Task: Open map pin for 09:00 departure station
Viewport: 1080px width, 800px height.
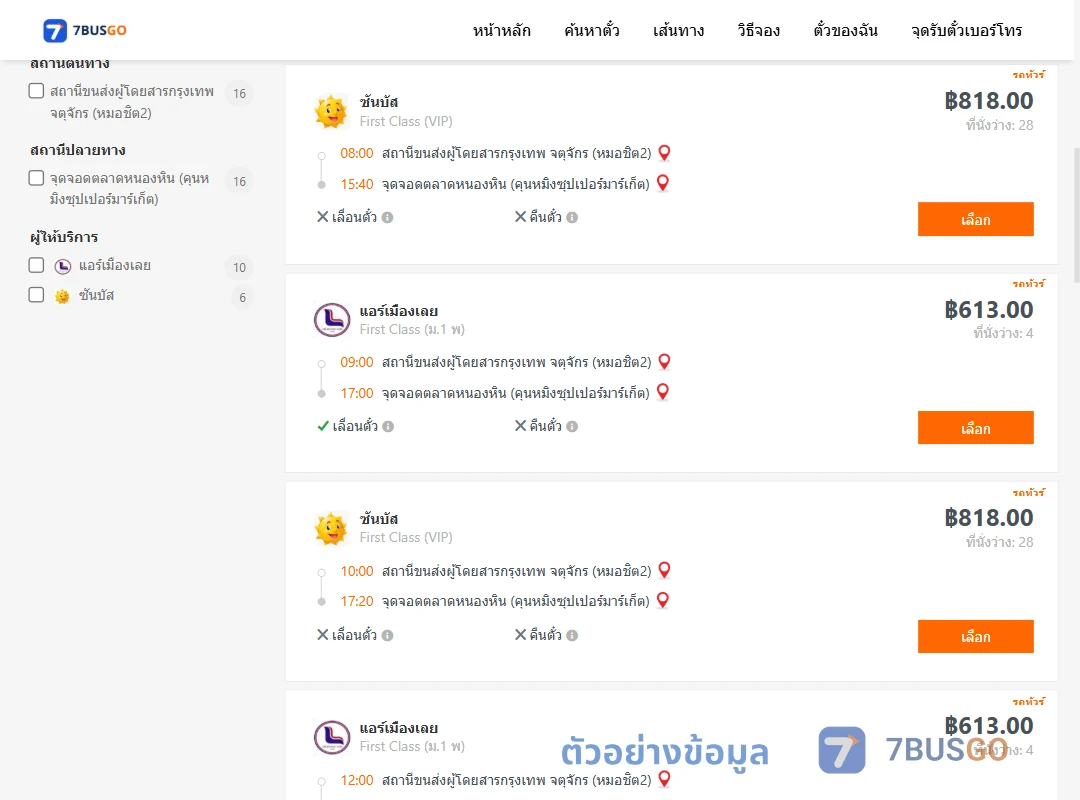Action: click(x=665, y=362)
